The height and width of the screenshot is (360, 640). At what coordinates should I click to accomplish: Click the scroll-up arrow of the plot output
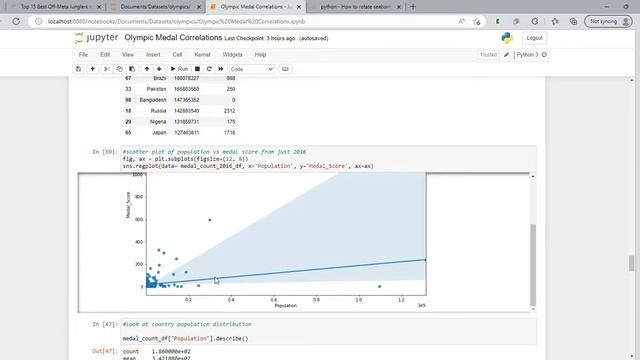coord(533,176)
